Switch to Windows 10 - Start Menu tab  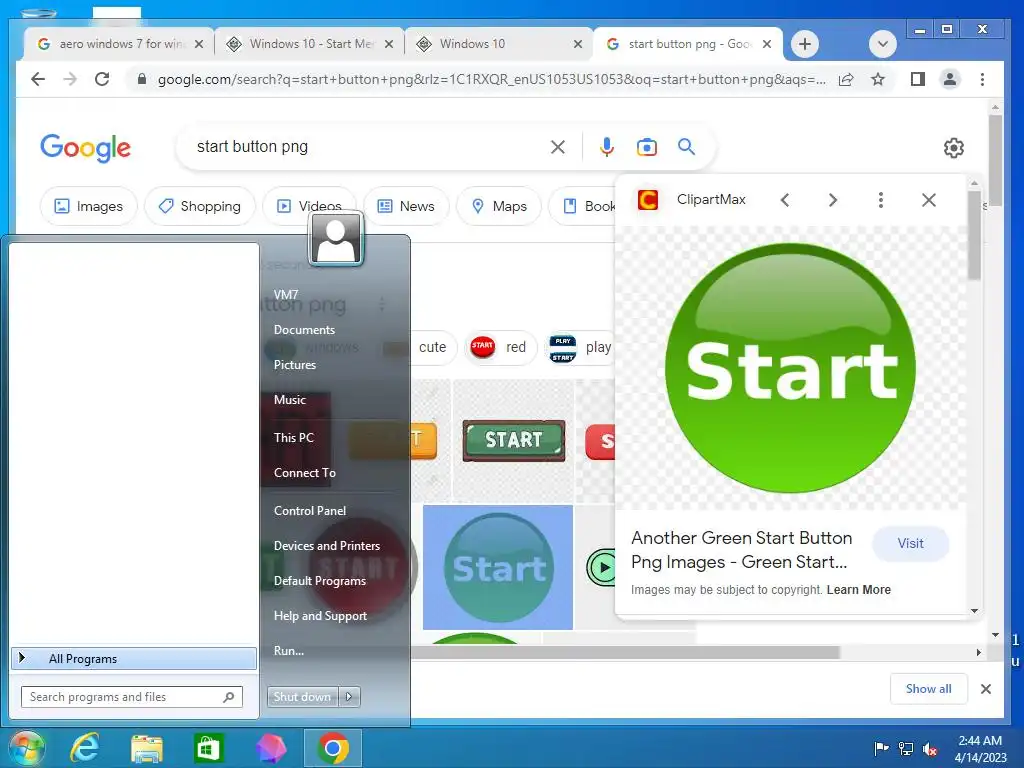point(310,44)
